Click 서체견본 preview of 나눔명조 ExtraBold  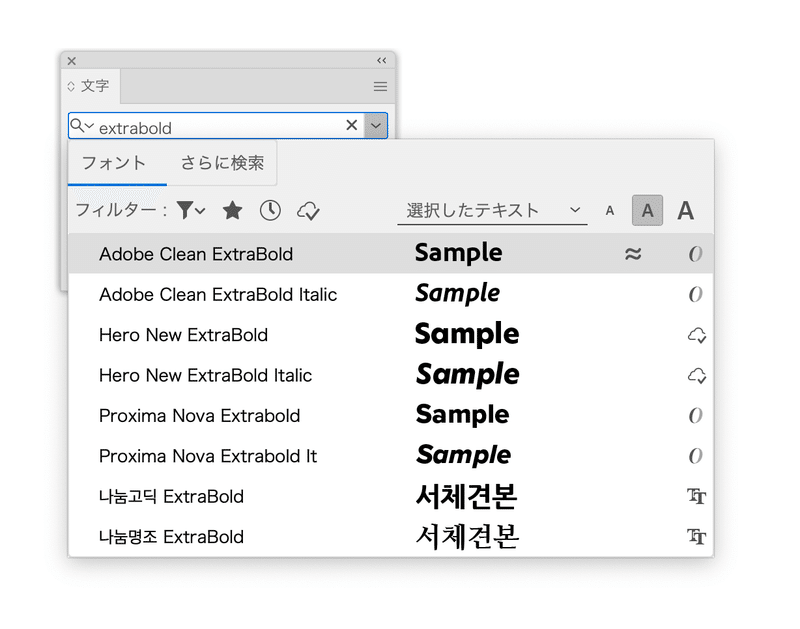click(x=467, y=537)
